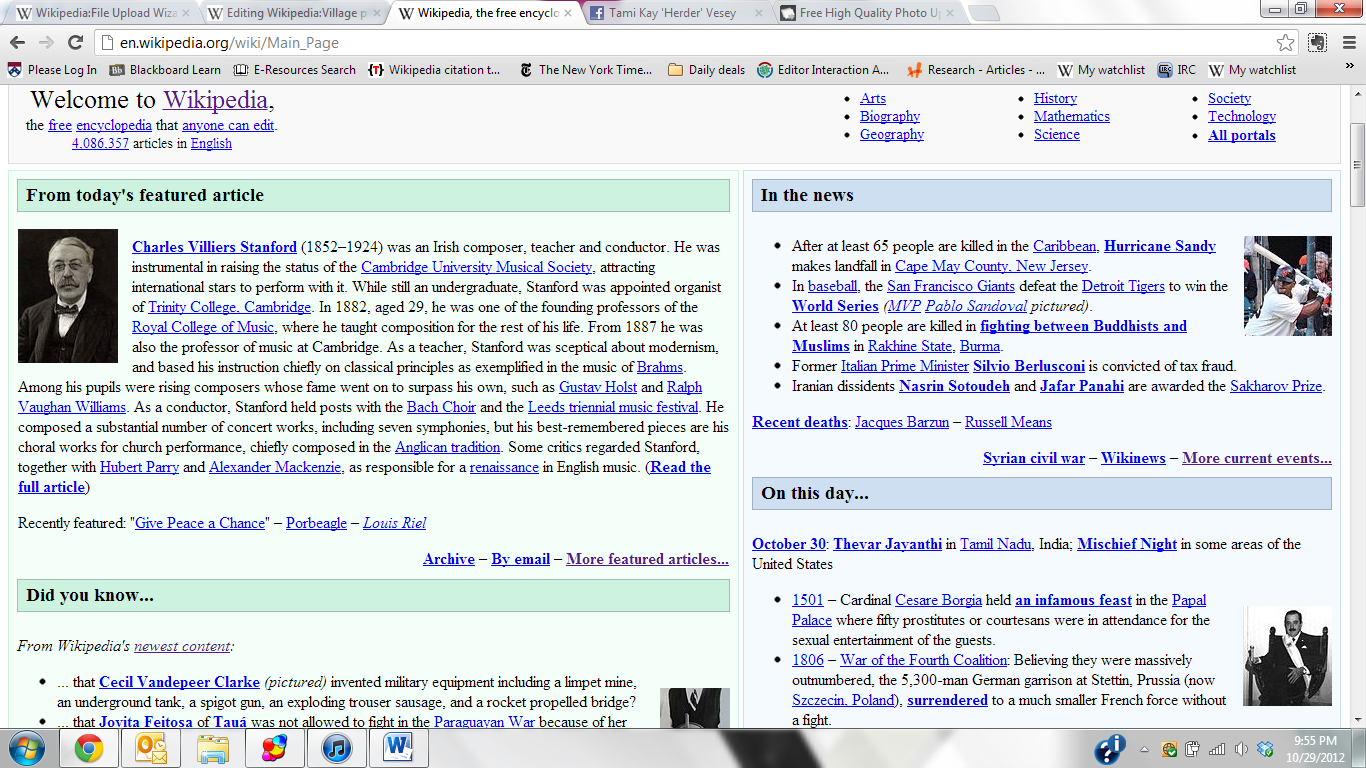Open the Chrome hamburger menu
The height and width of the screenshot is (768, 1366).
1346,42
